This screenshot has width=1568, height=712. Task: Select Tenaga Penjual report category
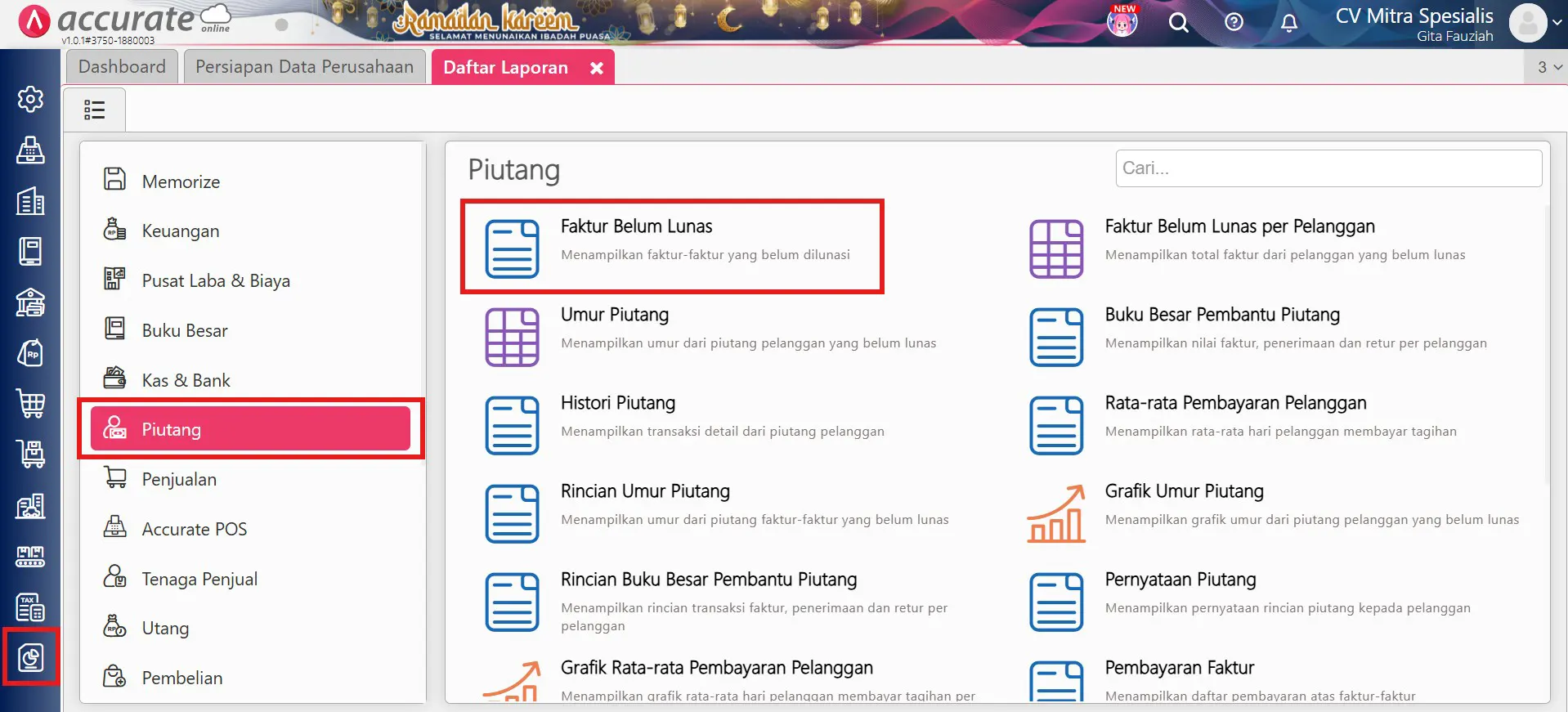point(252,579)
